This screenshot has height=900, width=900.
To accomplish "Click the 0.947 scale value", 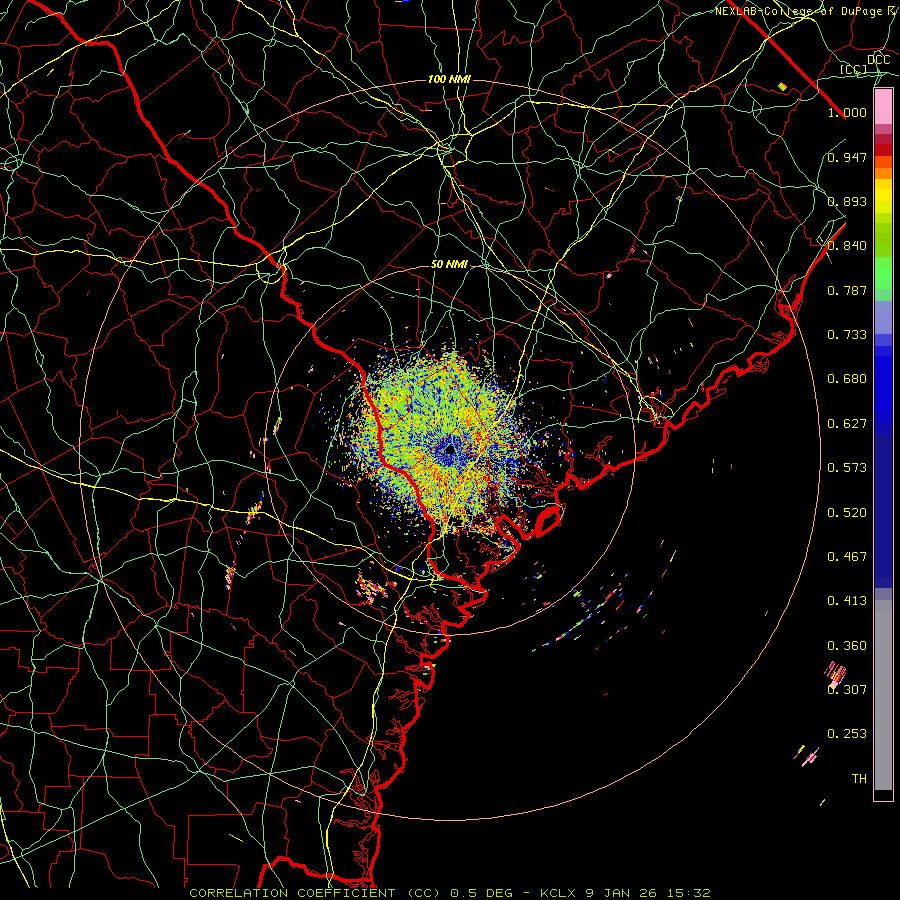I will click(847, 157).
